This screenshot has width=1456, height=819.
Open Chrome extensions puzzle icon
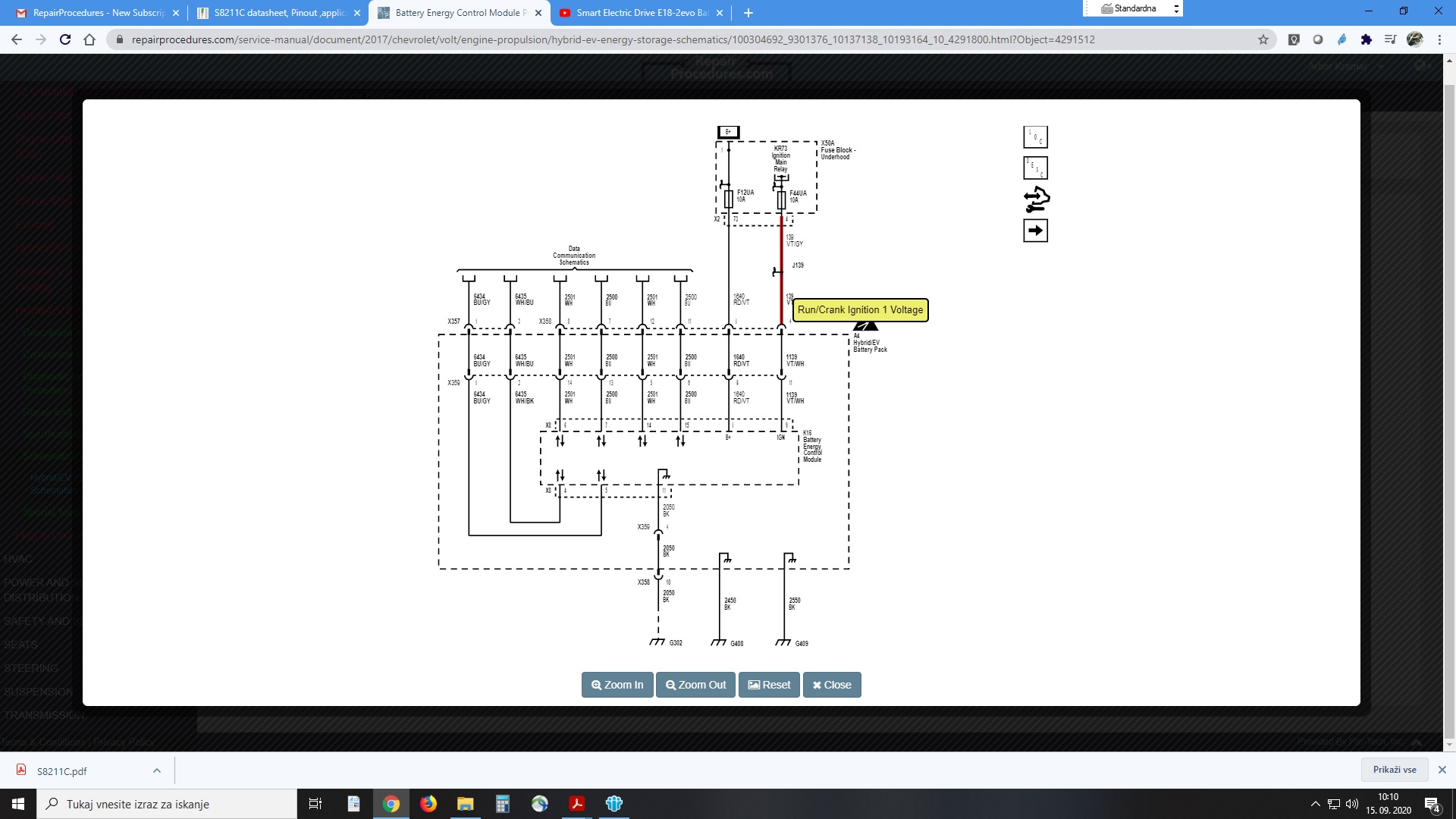click(1367, 39)
